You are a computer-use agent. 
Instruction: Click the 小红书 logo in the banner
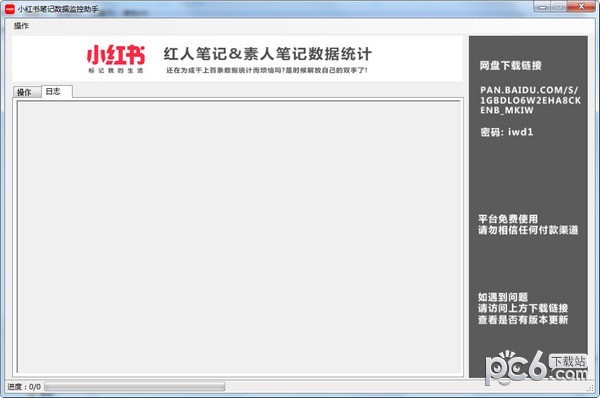(116, 59)
